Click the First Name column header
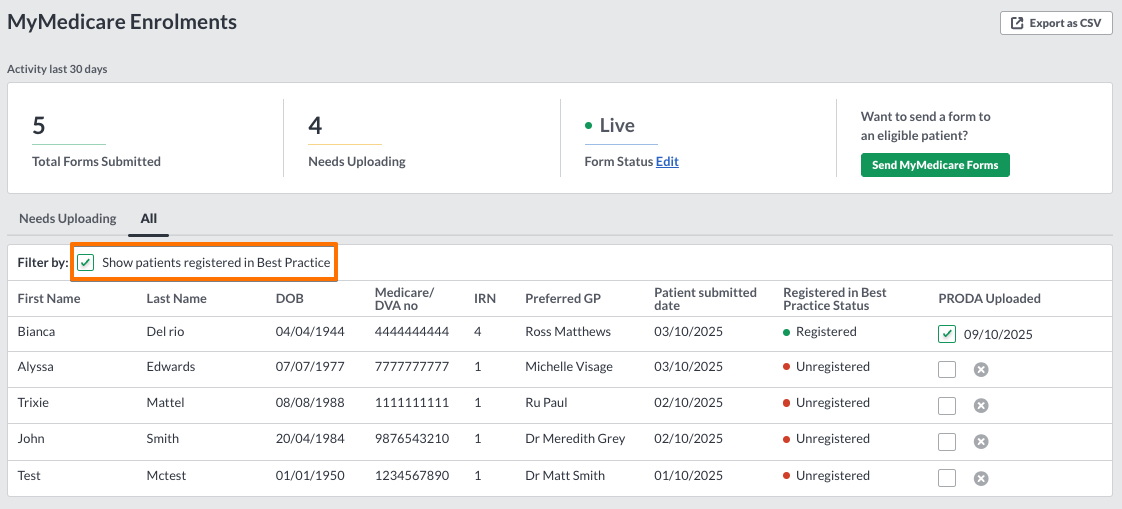Image resolution: width=1122 pixels, height=509 pixels. (49, 299)
